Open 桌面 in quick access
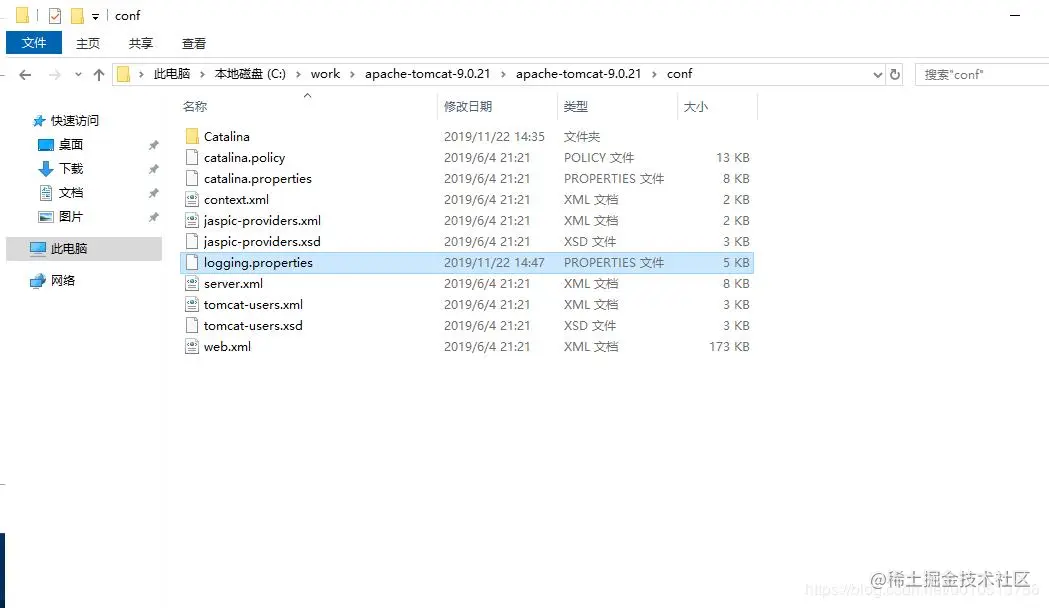1049x608 pixels. pos(70,144)
